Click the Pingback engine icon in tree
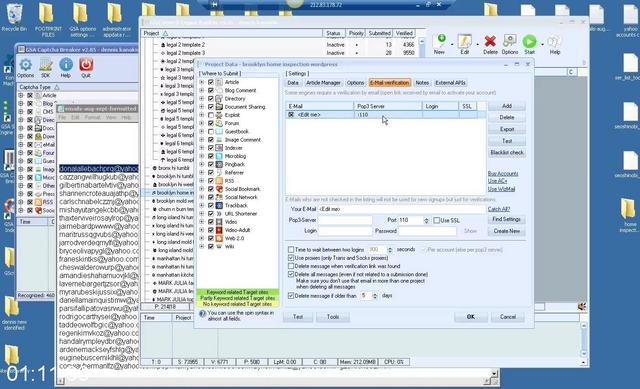The width and height of the screenshot is (640, 389). click(219, 164)
